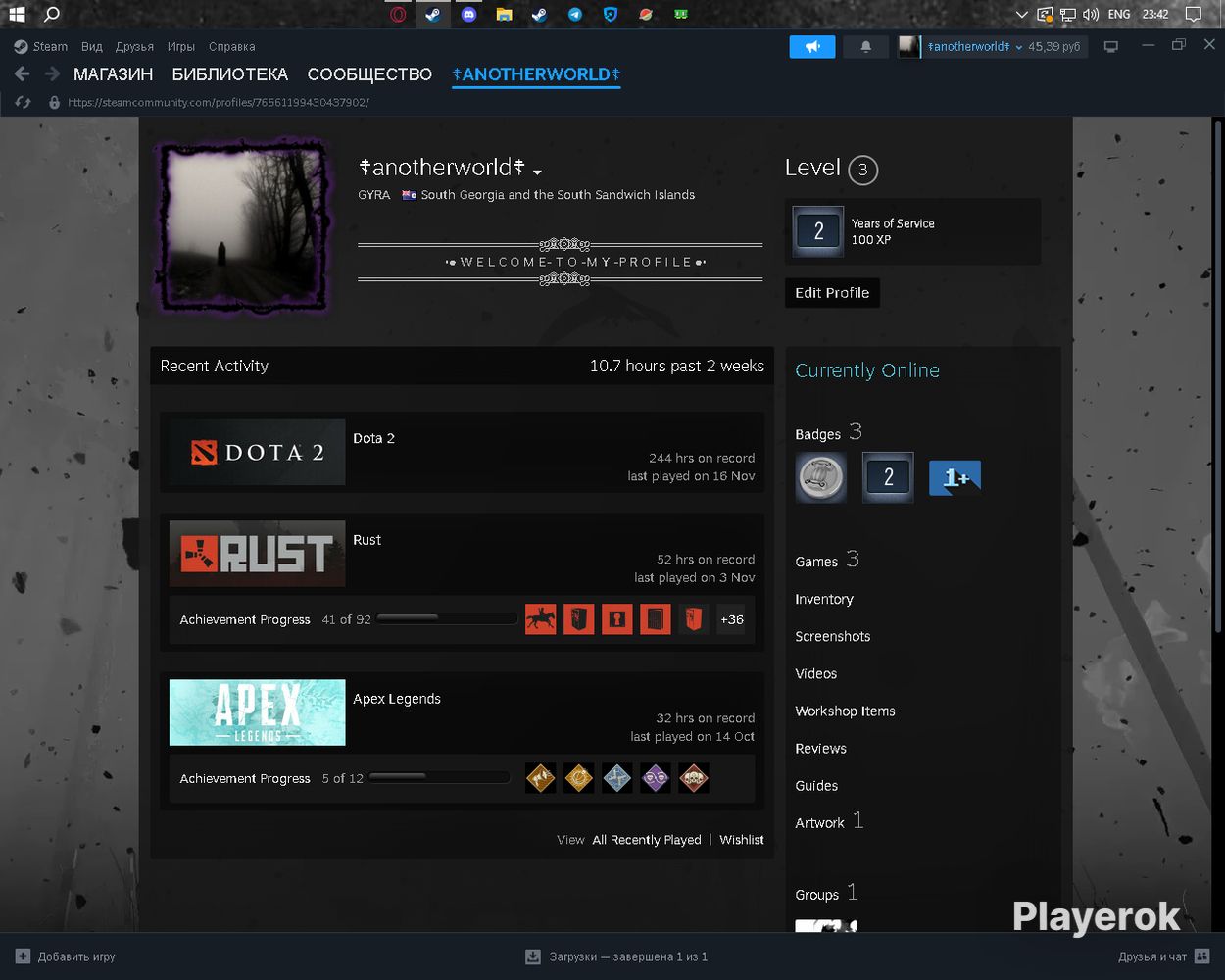This screenshot has width=1225, height=980.
Task: Click the Apex Legends banner image
Action: [x=257, y=712]
